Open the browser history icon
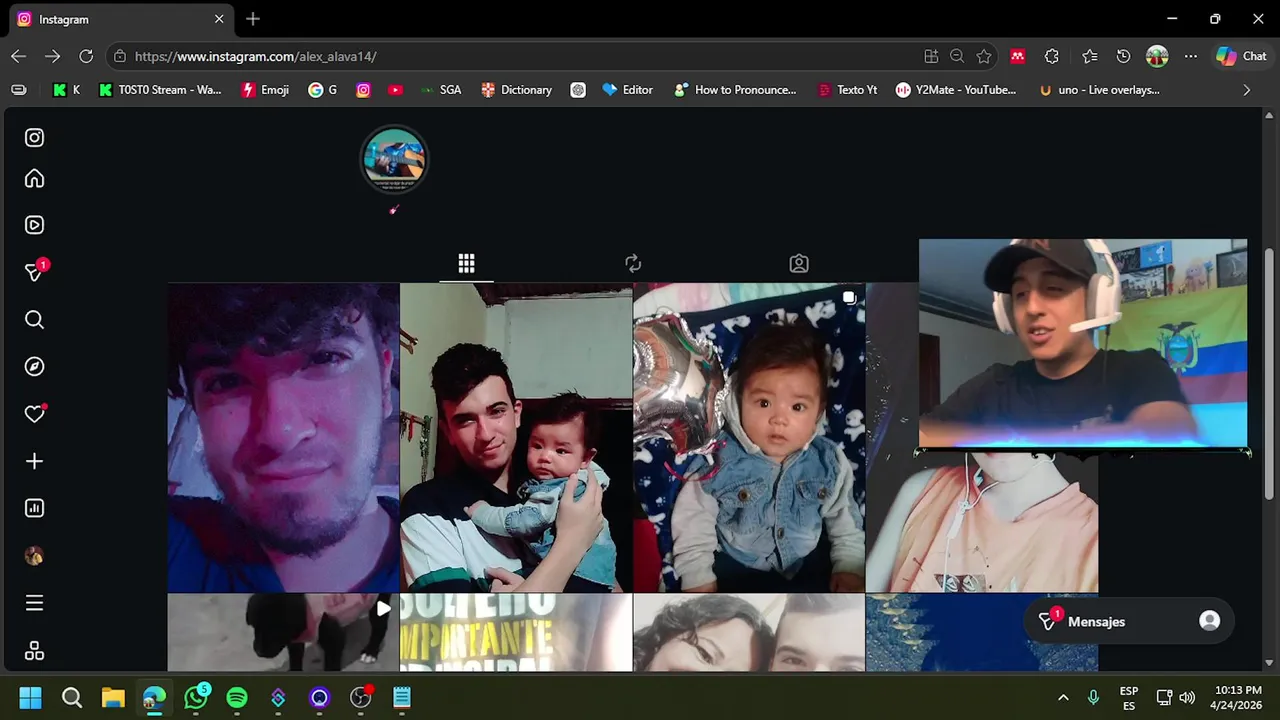1280x720 pixels. pyautogui.click(x=1123, y=56)
